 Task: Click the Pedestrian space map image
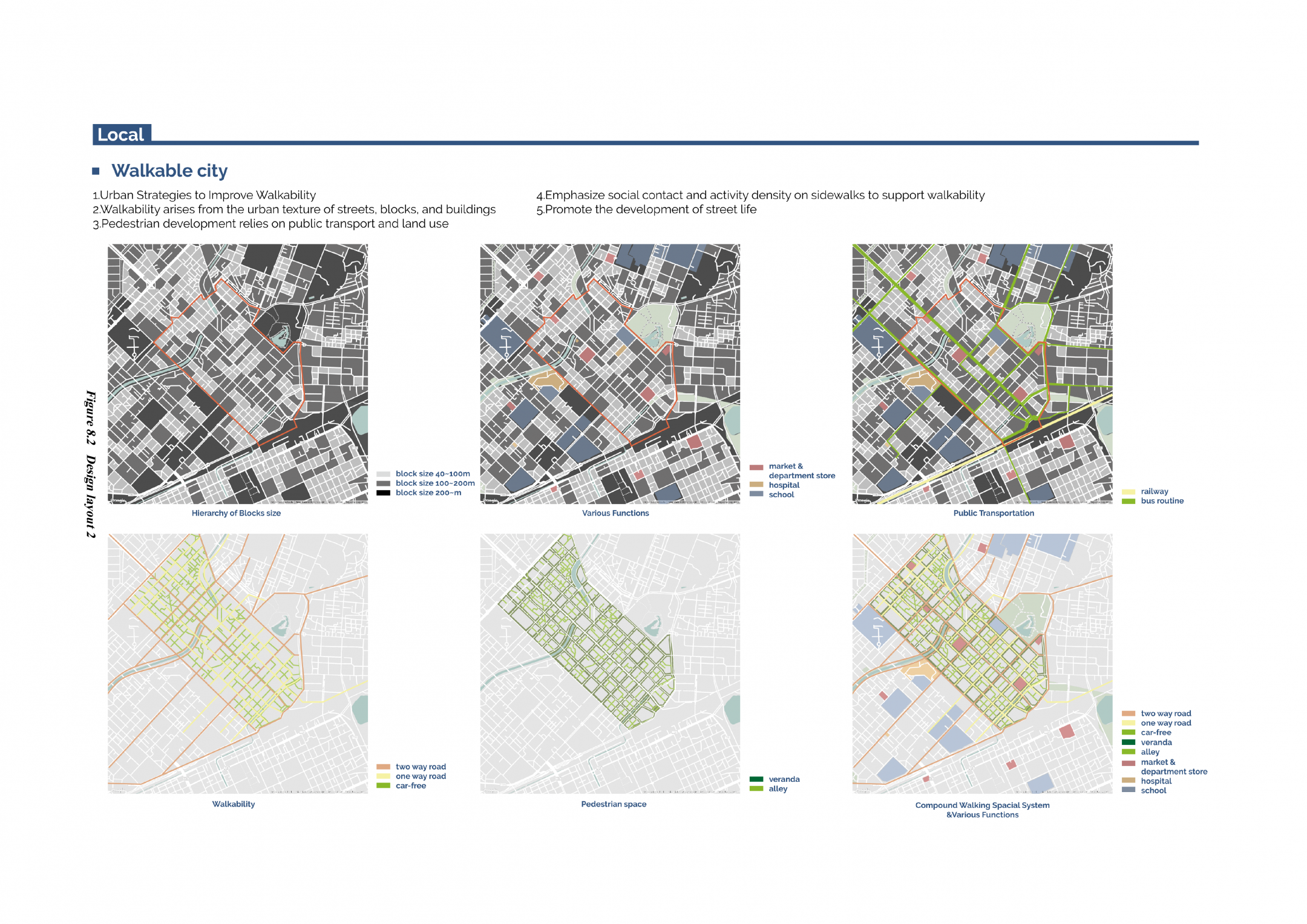(x=610, y=664)
